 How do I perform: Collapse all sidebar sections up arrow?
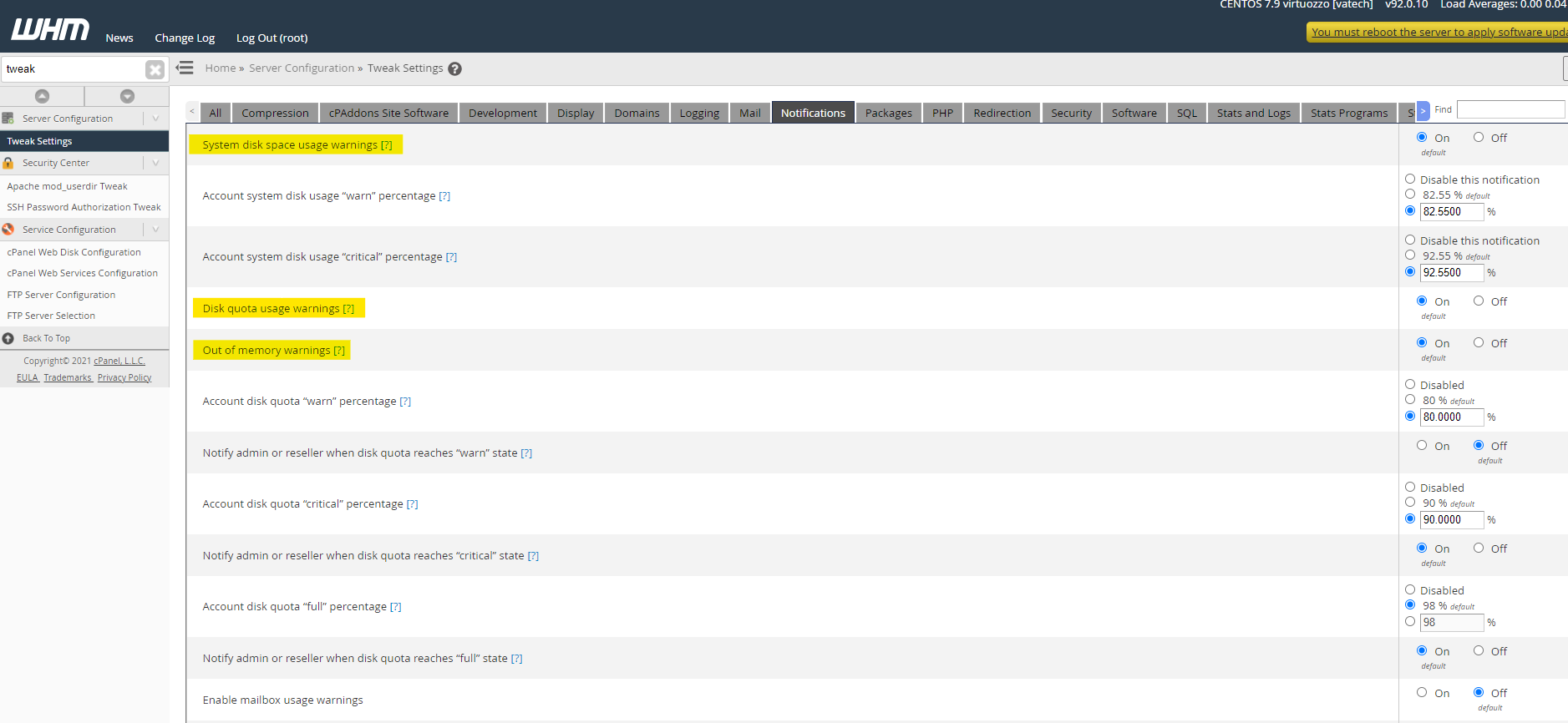tap(42, 96)
